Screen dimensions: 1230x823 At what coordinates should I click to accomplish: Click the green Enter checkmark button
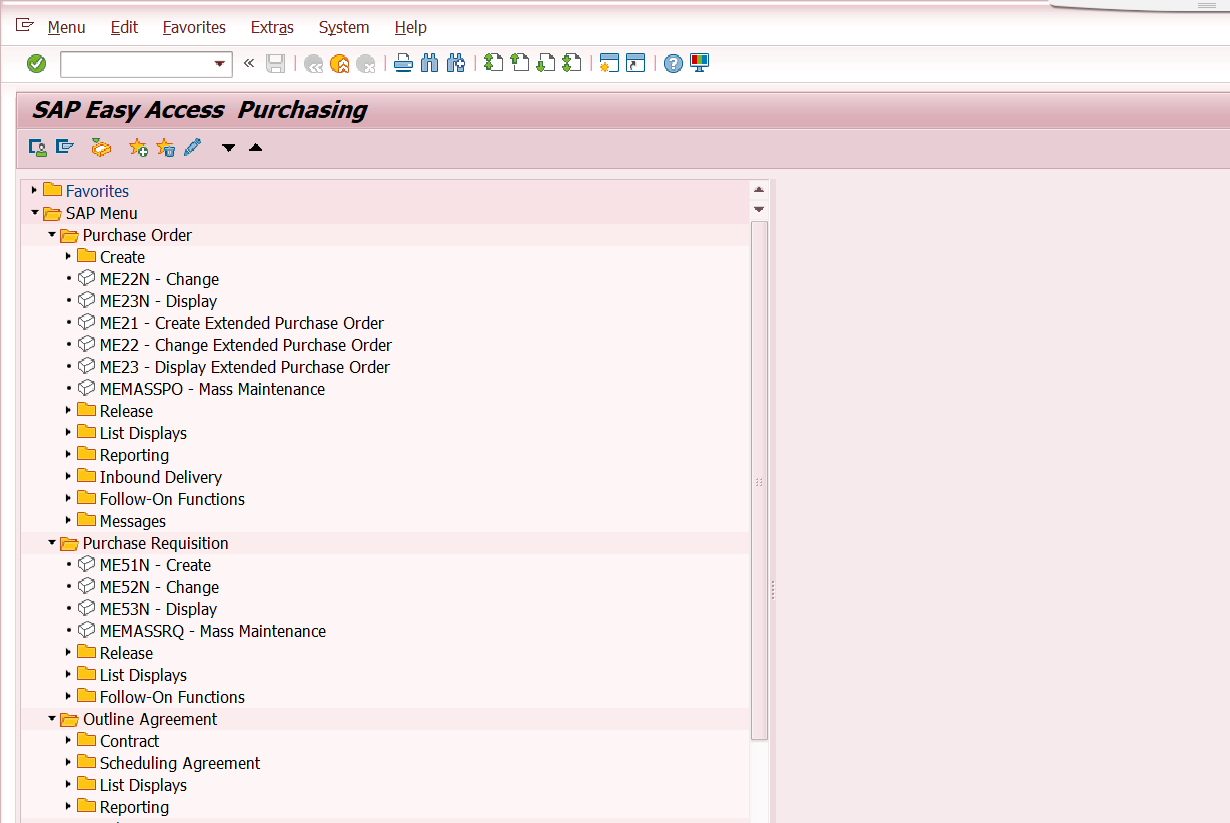[x=37, y=64]
